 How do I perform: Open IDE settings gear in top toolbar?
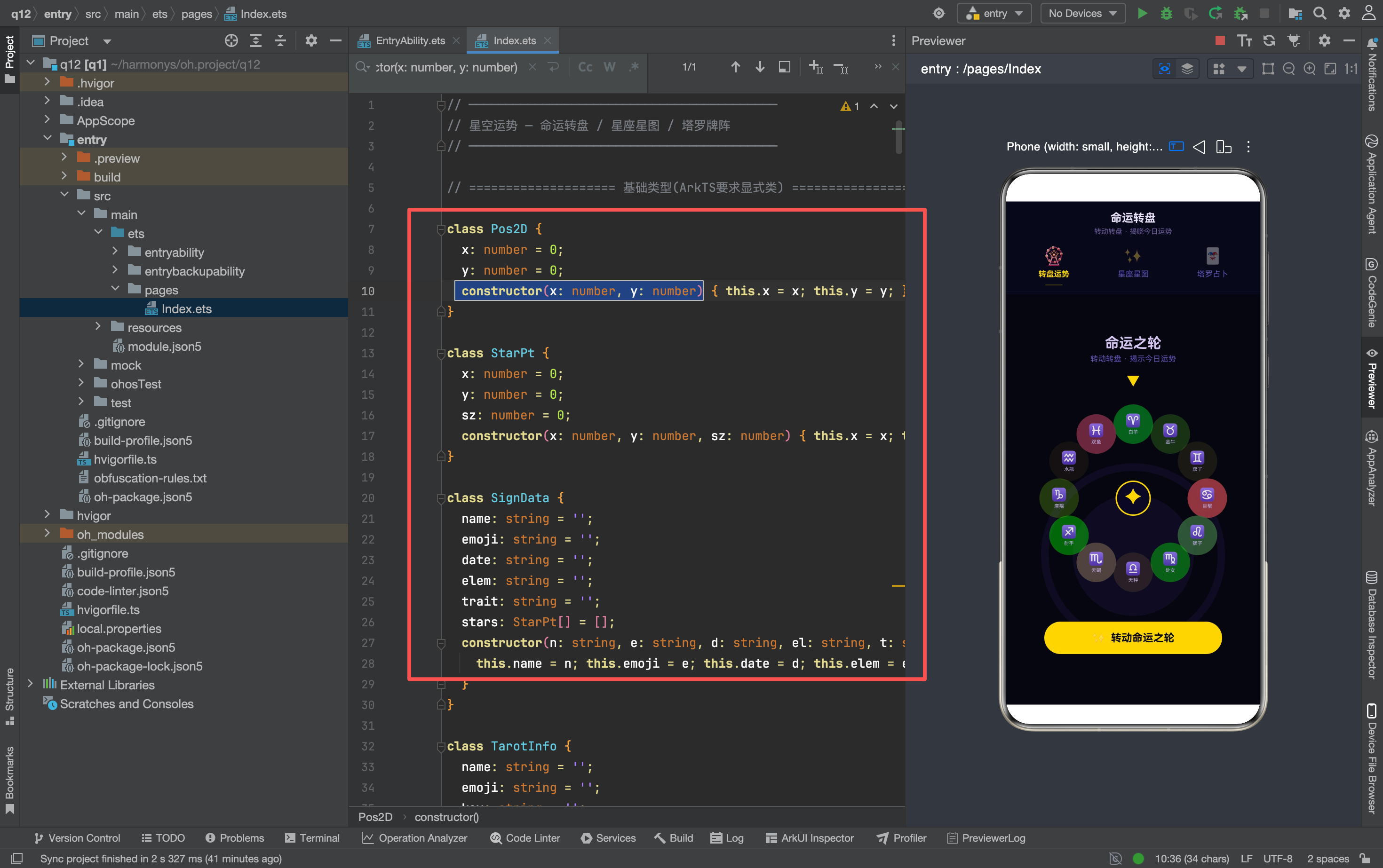pyautogui.click(x=1344, y=13)
